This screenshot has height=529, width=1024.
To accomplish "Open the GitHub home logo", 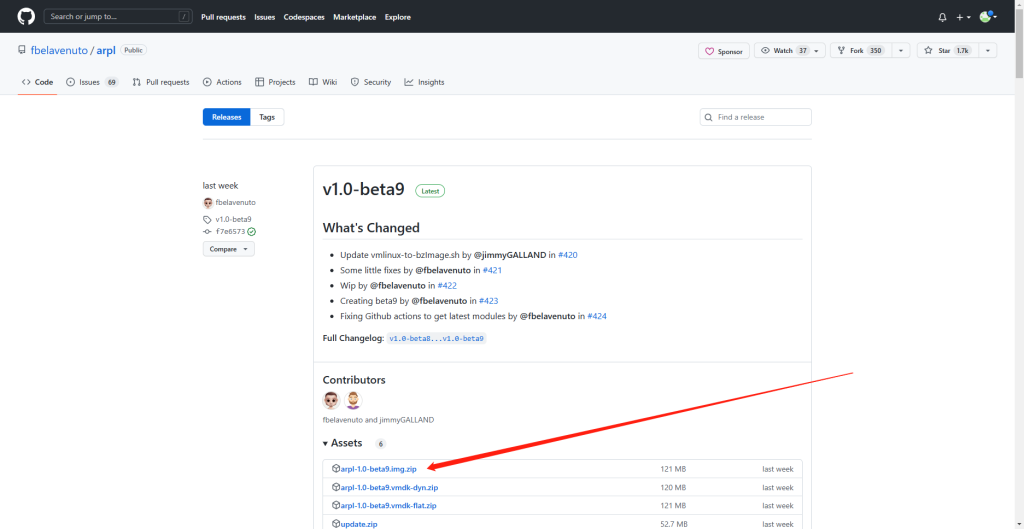I will 26,16.
